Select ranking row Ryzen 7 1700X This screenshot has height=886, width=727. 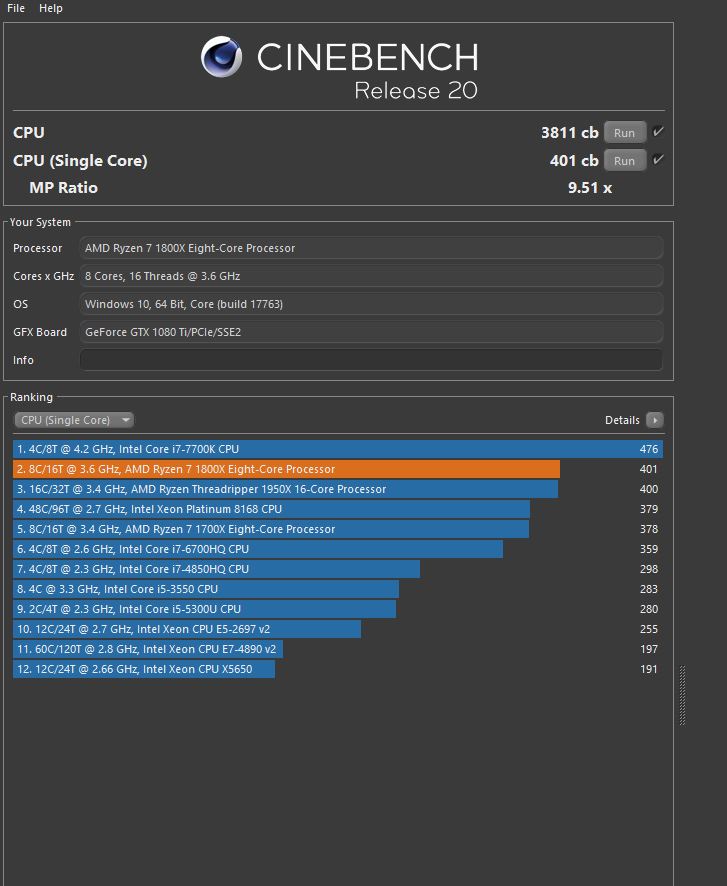point(338,529)
